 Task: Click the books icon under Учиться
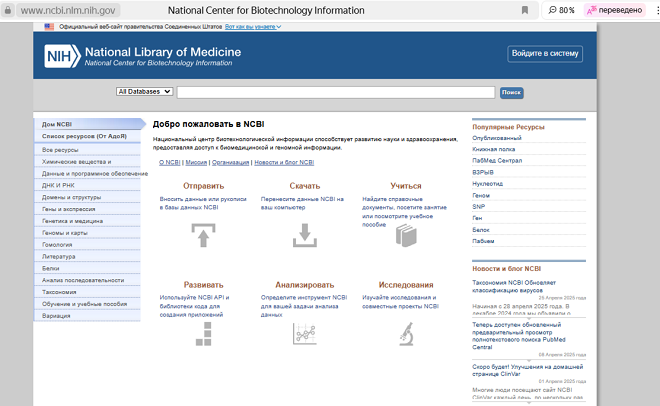point(406,235)
